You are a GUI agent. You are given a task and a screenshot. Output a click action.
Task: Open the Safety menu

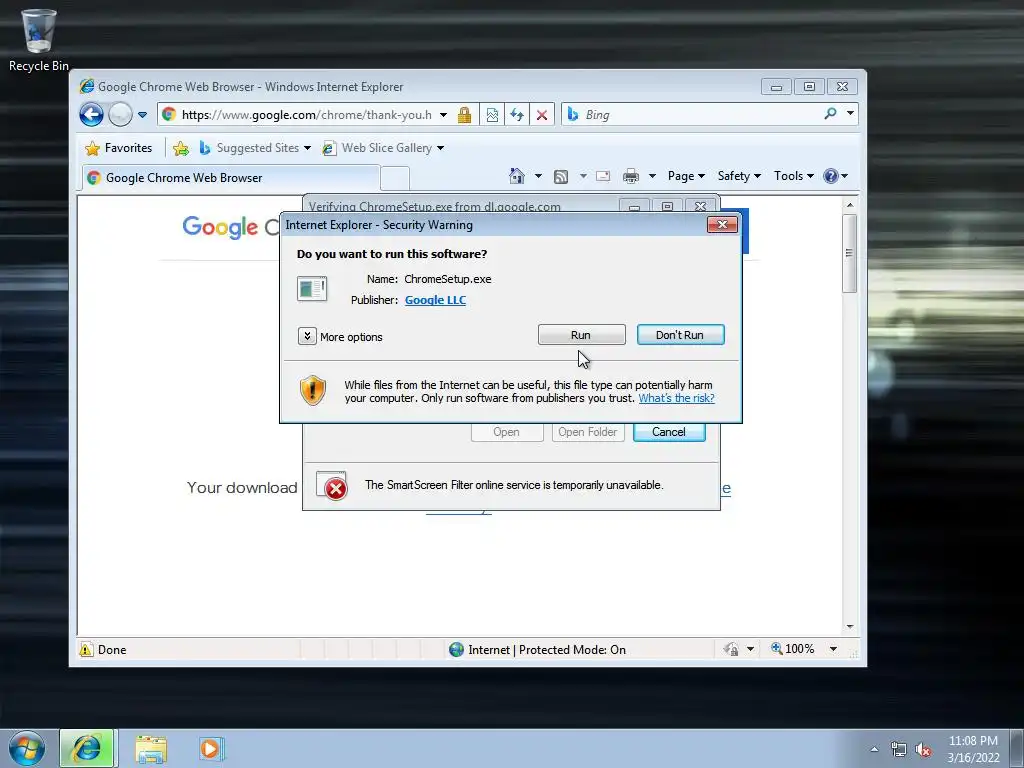[x=739, y=176]
